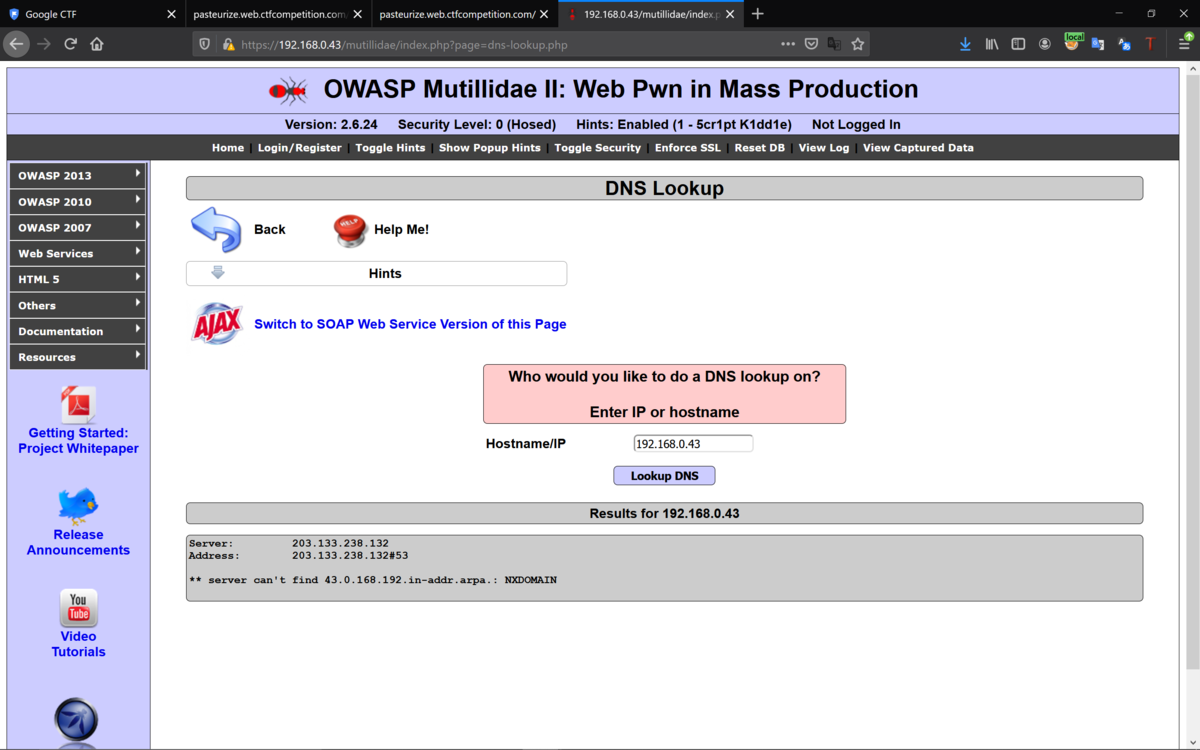Bookmark this page with the star

857,44
